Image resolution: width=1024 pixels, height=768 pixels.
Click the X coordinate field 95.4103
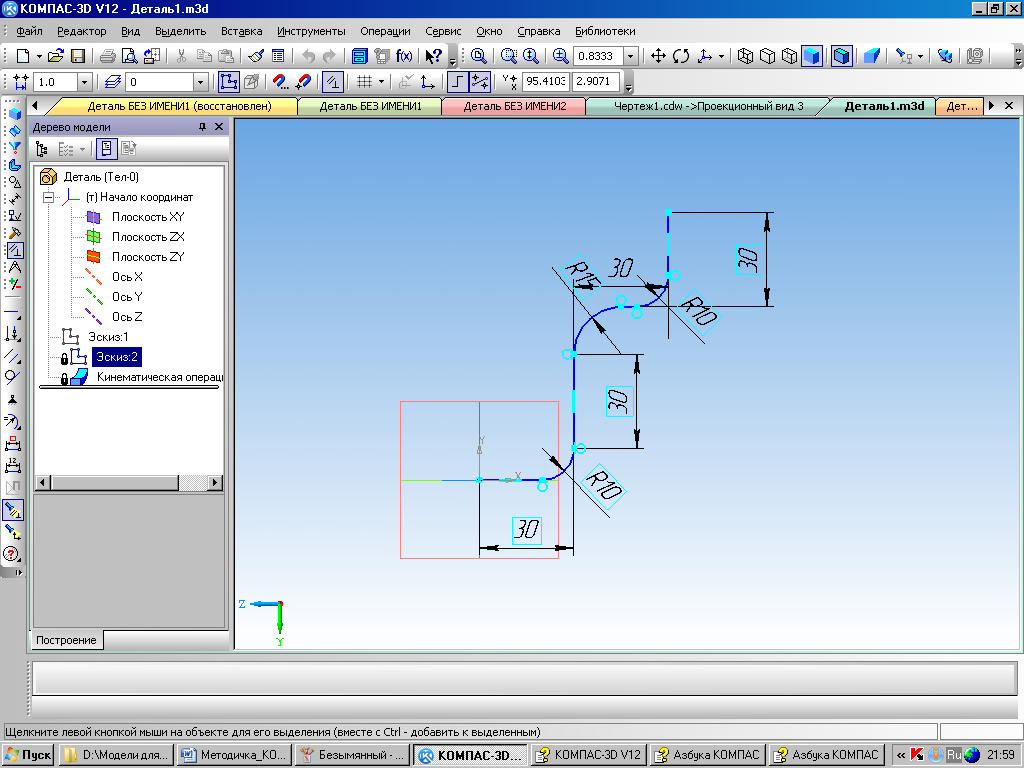pos(546,82)
